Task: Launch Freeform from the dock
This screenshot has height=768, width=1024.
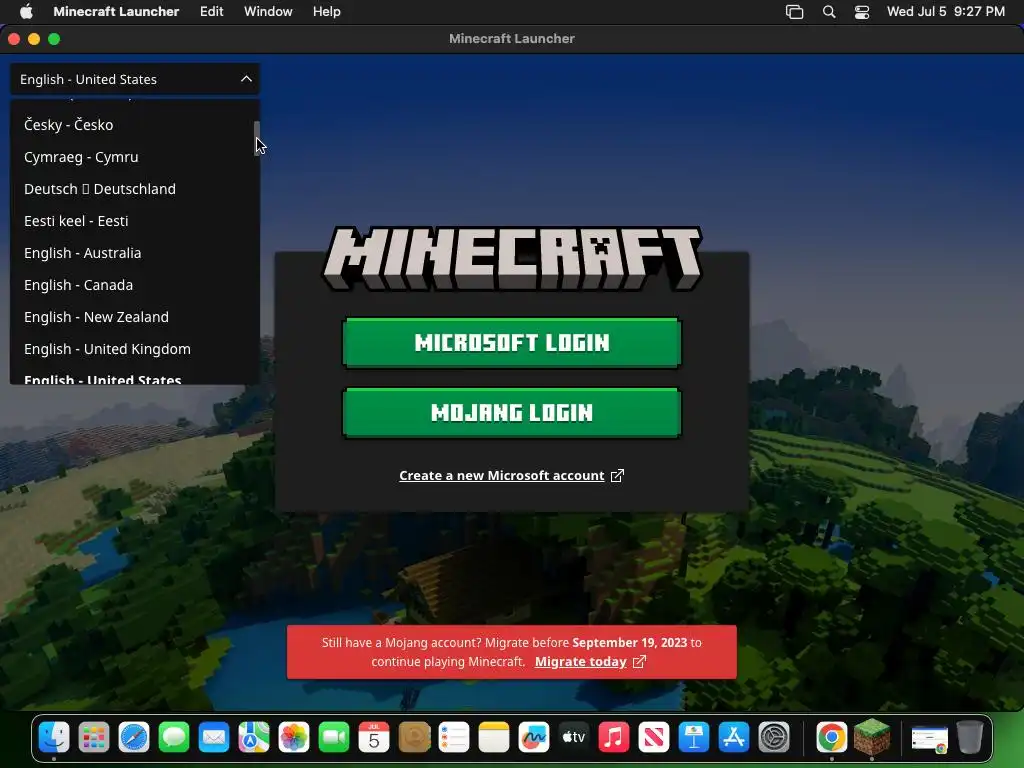Action: 534,738
